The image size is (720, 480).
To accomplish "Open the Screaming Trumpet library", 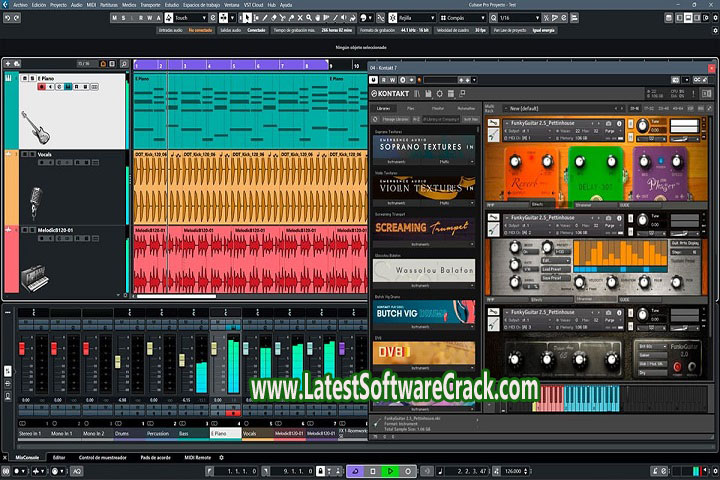I will [423, 227].
